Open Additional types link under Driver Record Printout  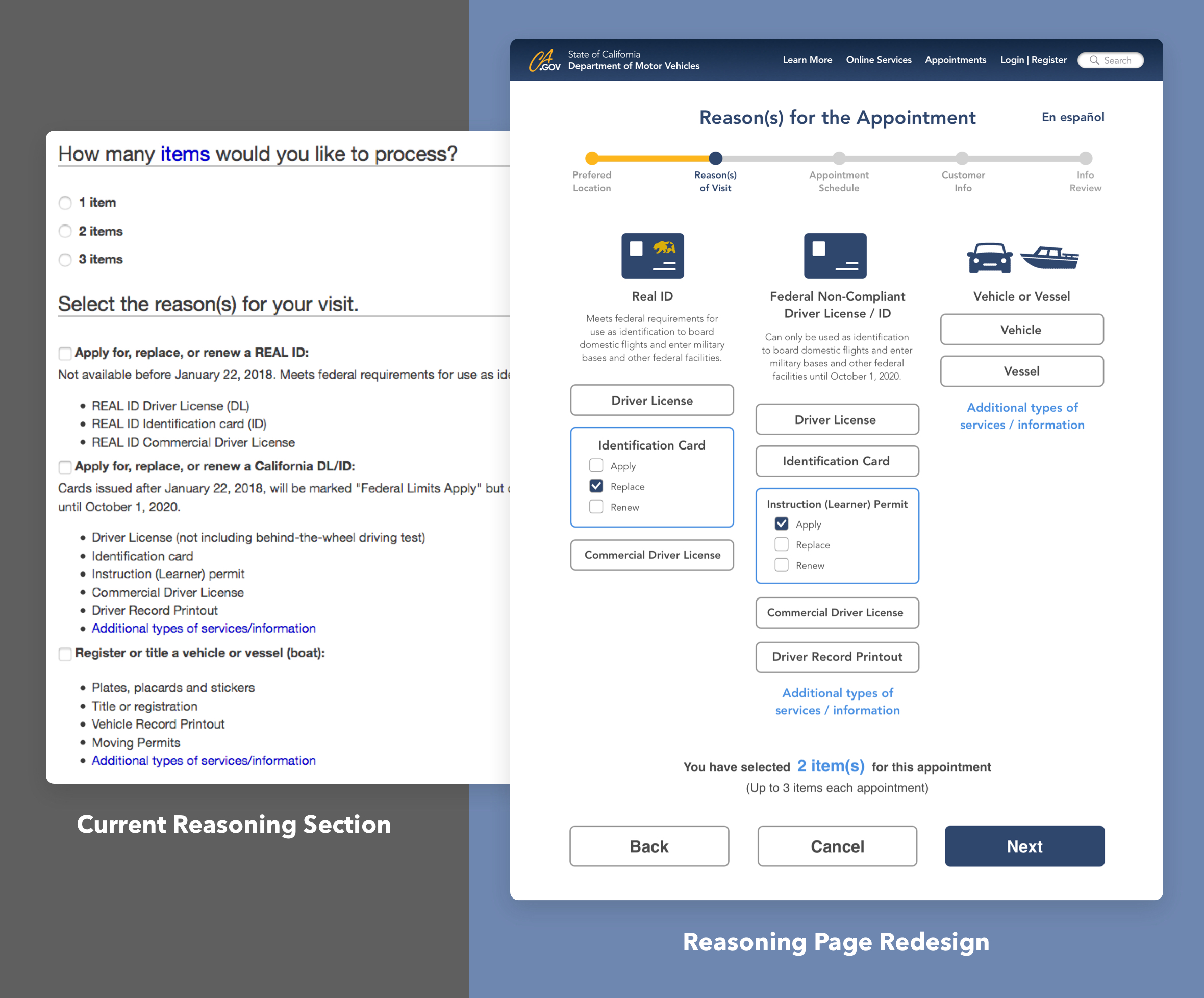coord(837,702)
